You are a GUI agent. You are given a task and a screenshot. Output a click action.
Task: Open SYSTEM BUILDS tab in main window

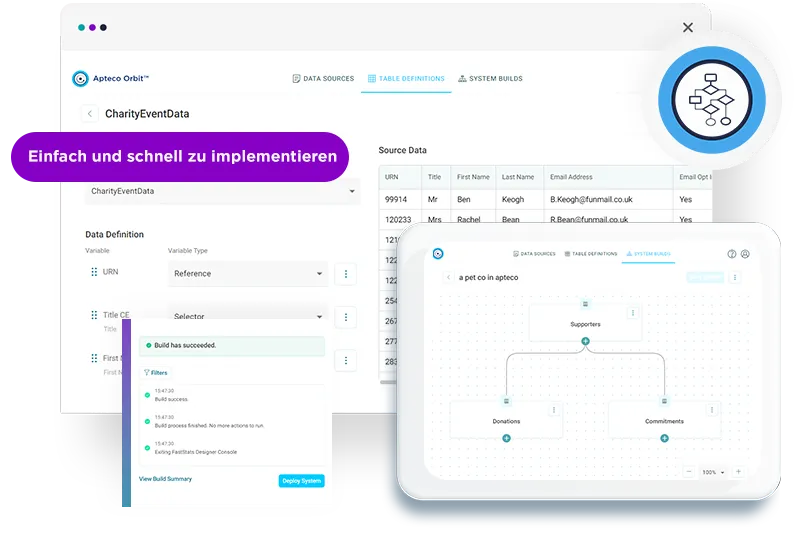point(490,79)
